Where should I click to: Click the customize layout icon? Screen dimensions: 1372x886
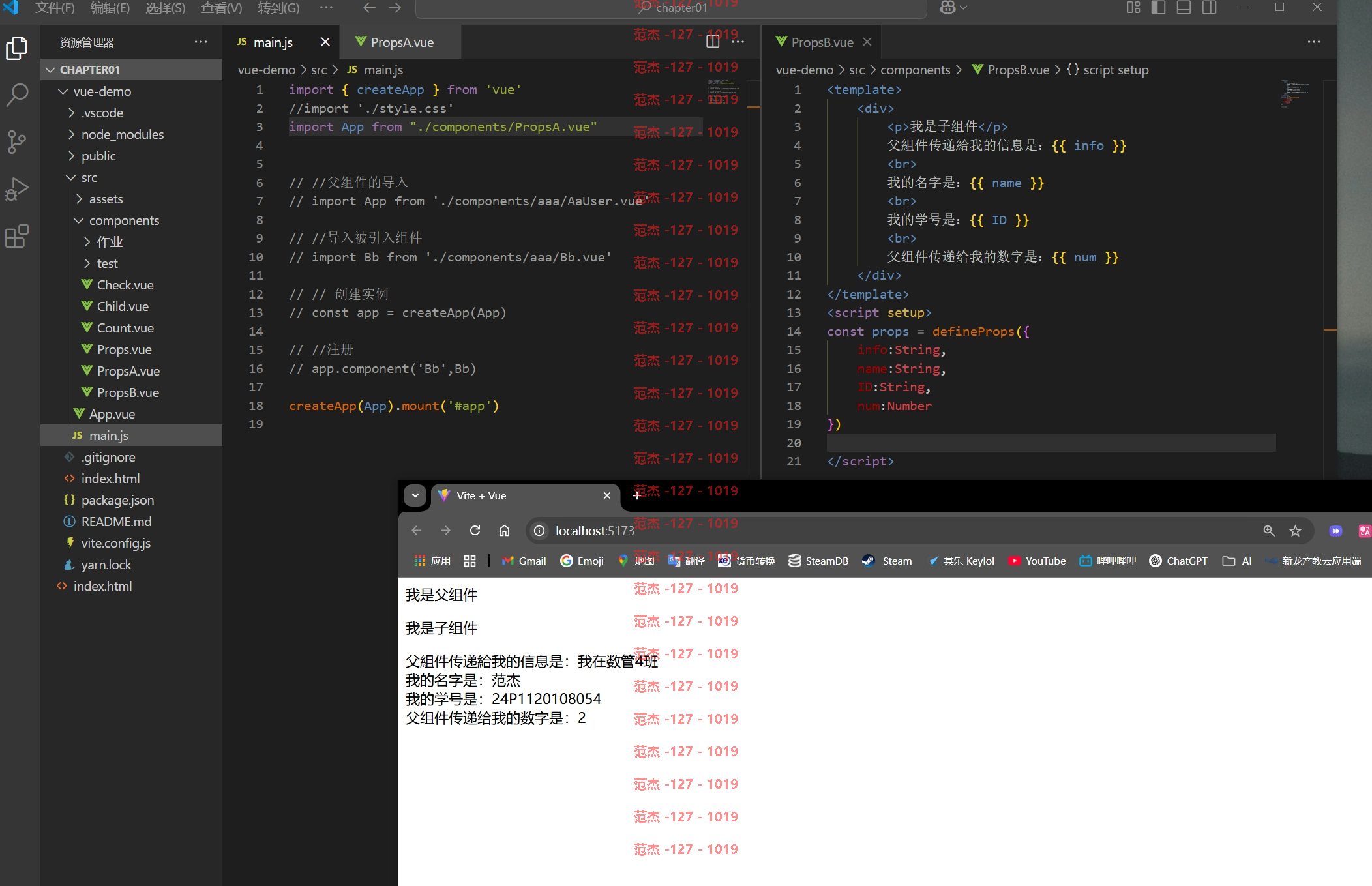1133,7
